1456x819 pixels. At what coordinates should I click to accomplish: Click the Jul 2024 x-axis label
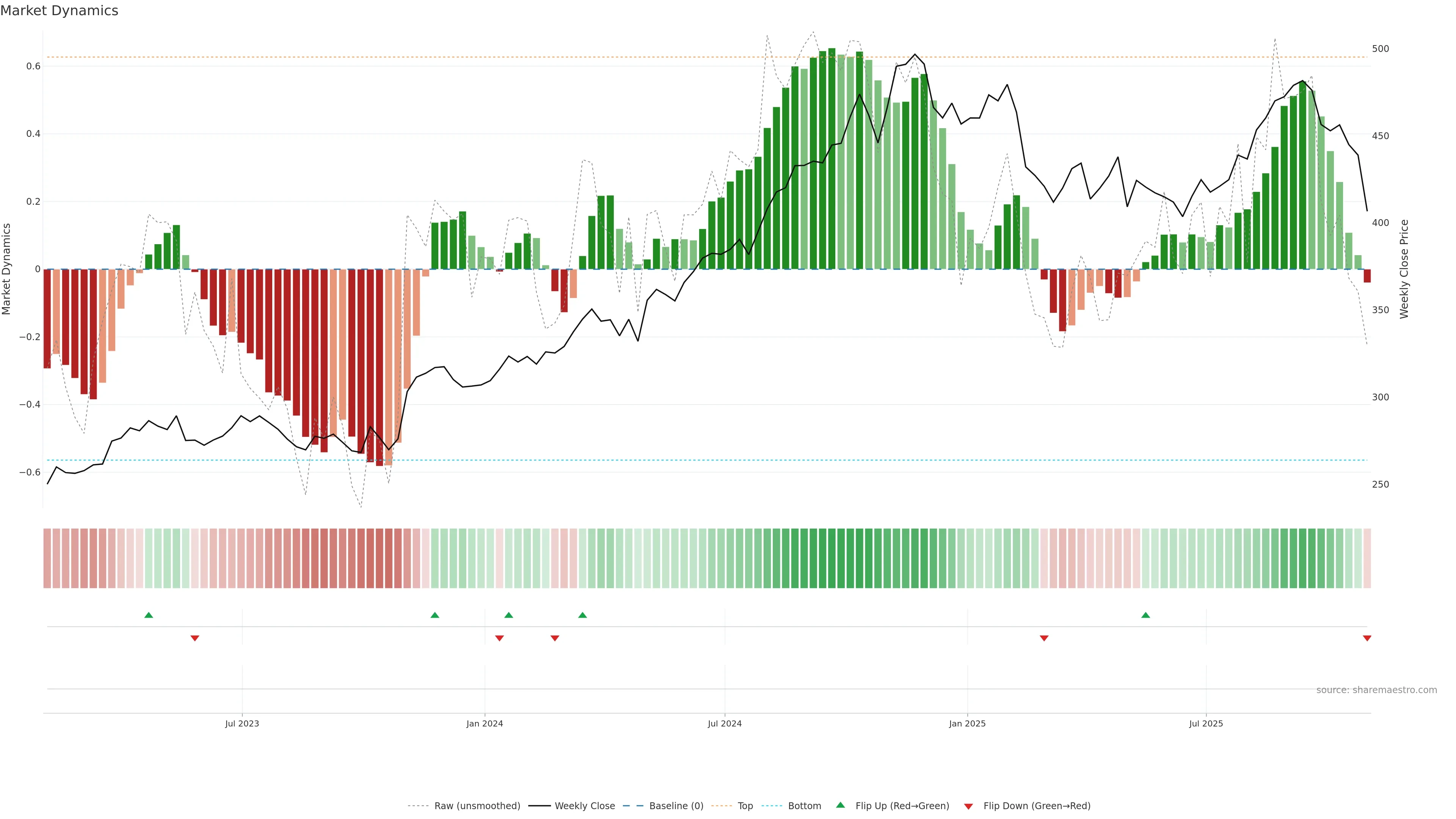point(725,723)
